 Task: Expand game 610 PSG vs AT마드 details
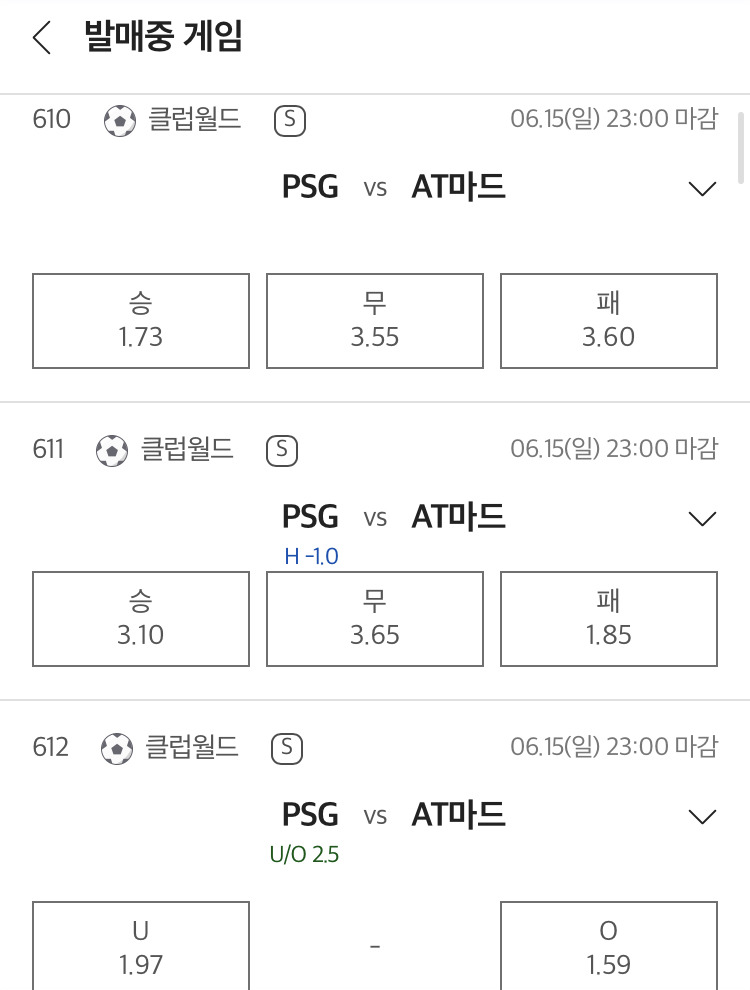(702, 189)
